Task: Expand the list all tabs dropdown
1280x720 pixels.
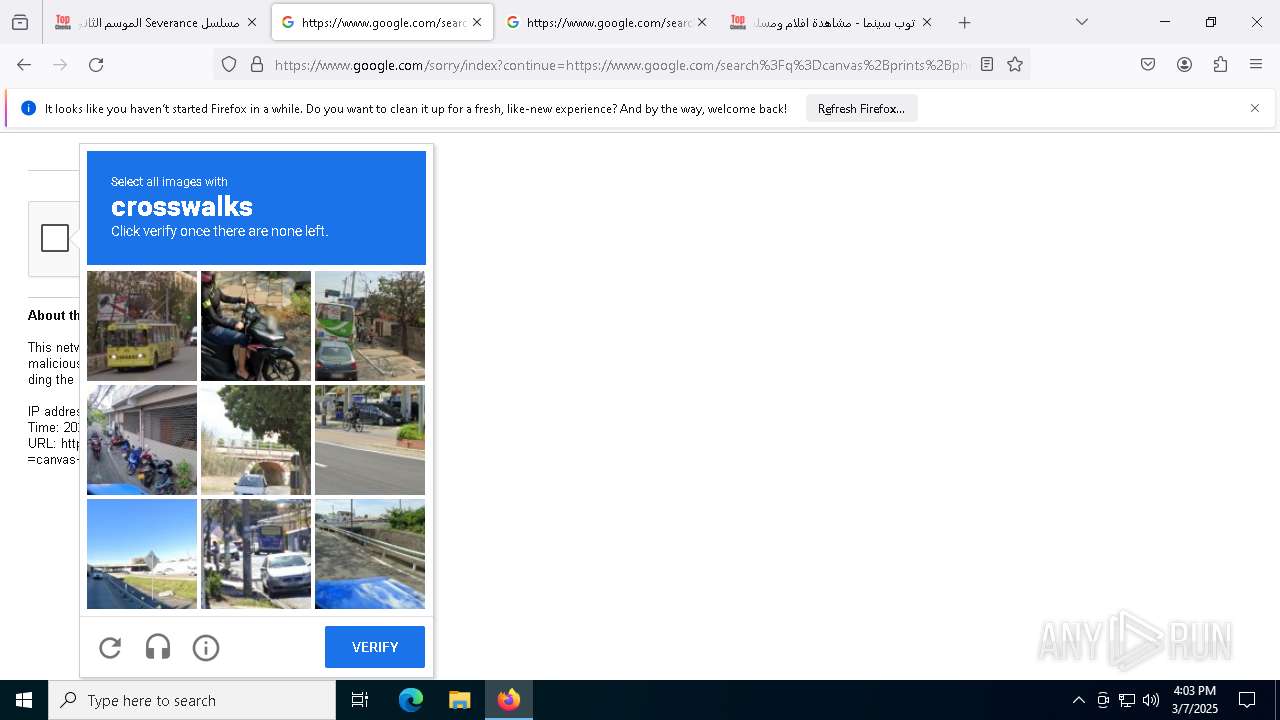Action: click(x=1082, y=22)
